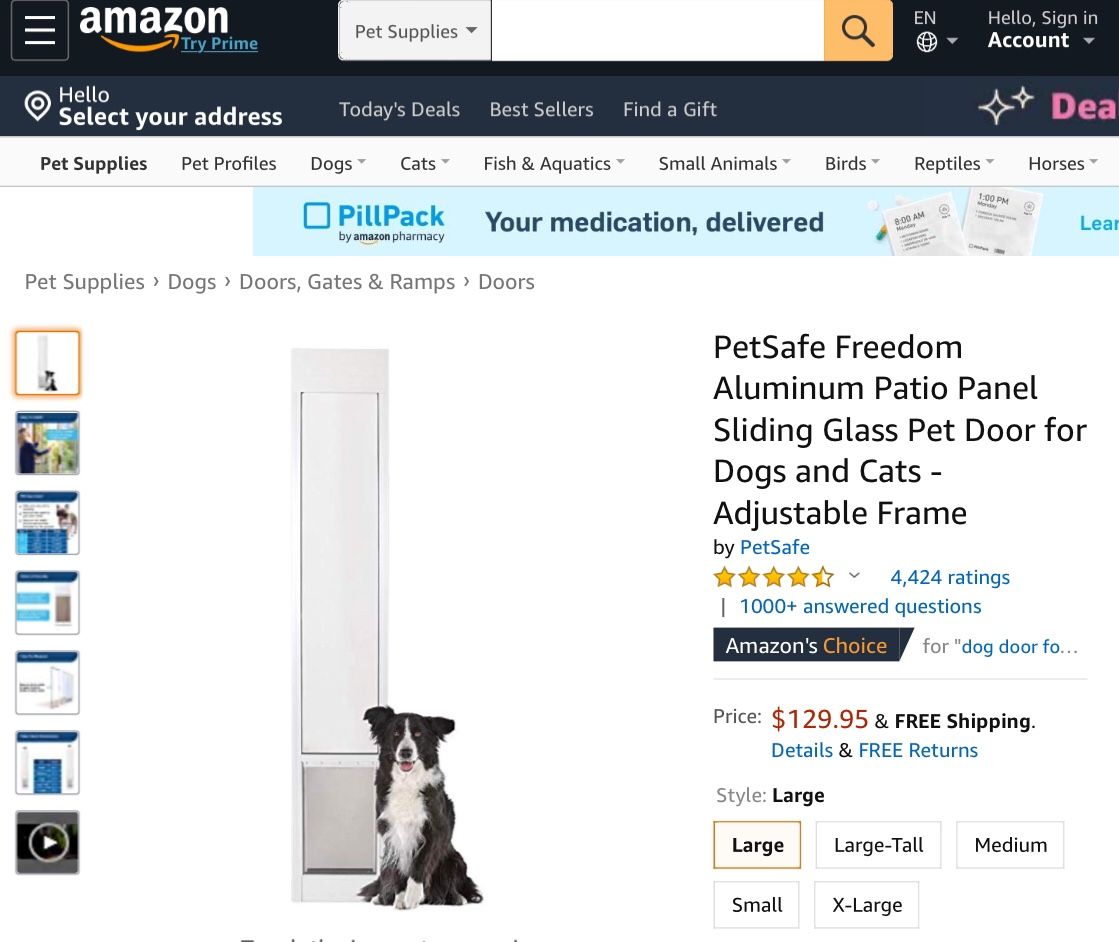This screenshot has width=1119, height=942.
Task: Select the second product image thumbnail
Action: (47, 443)
